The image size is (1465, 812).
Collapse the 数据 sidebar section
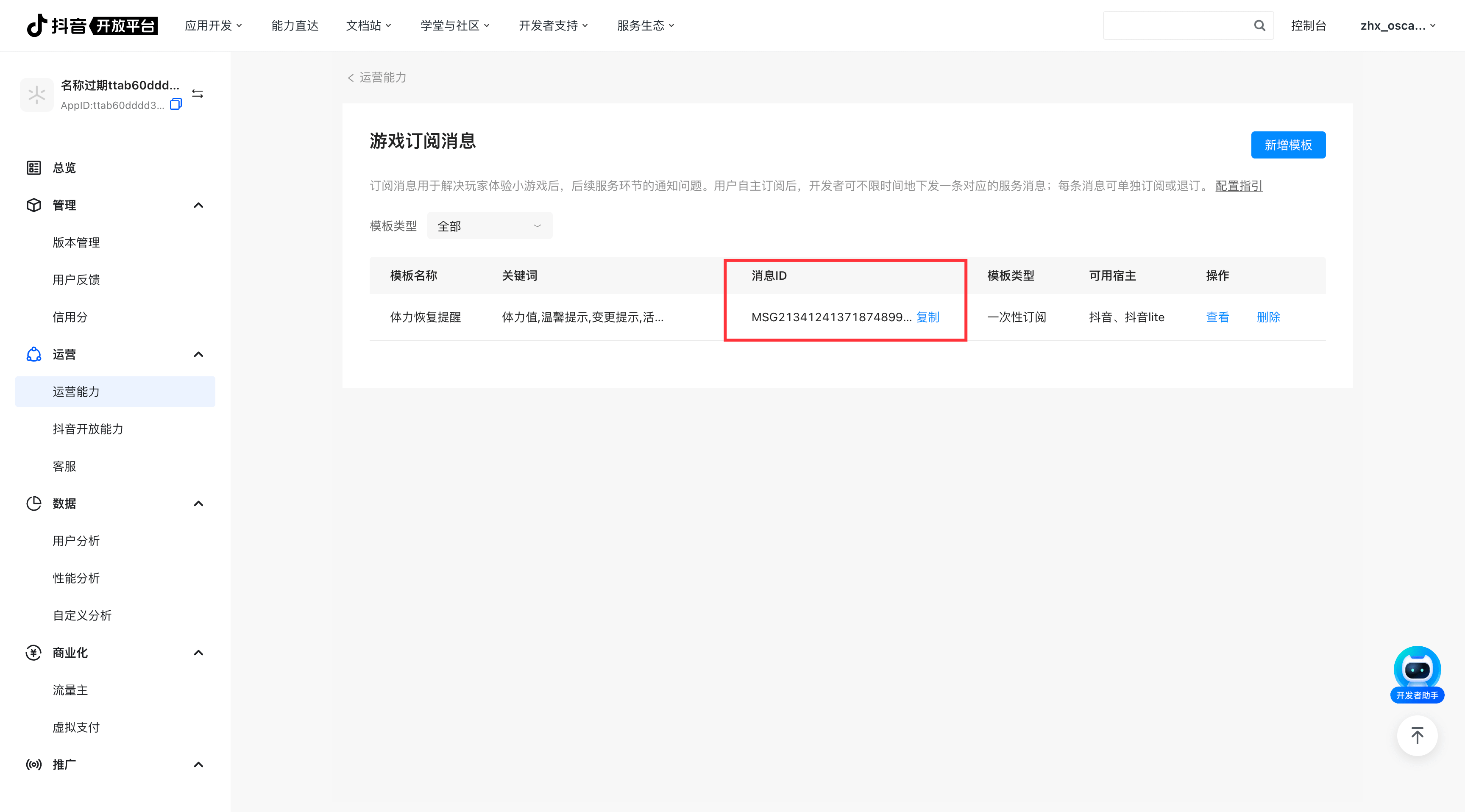[198, 504]
